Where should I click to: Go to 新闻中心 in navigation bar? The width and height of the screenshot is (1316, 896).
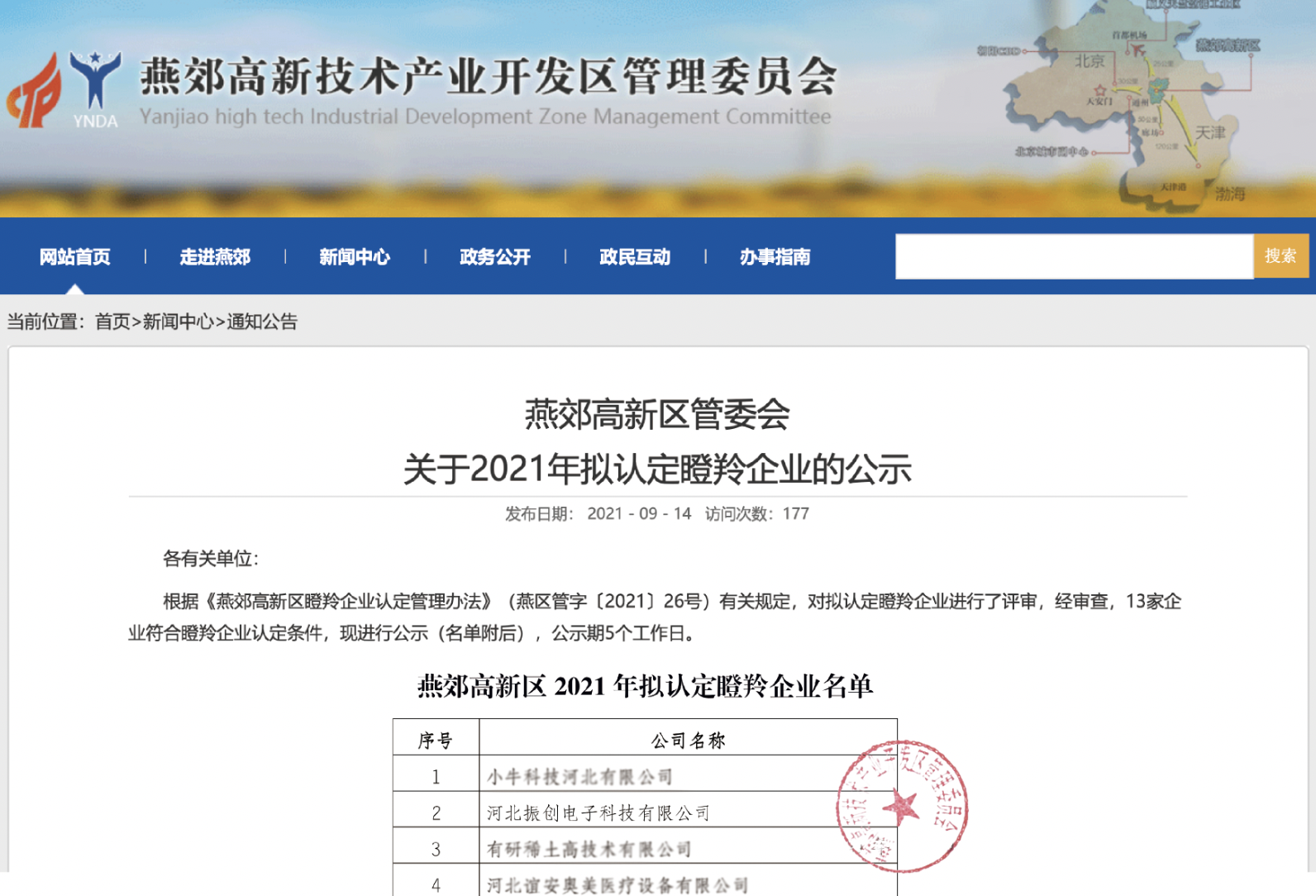(355, 257)
